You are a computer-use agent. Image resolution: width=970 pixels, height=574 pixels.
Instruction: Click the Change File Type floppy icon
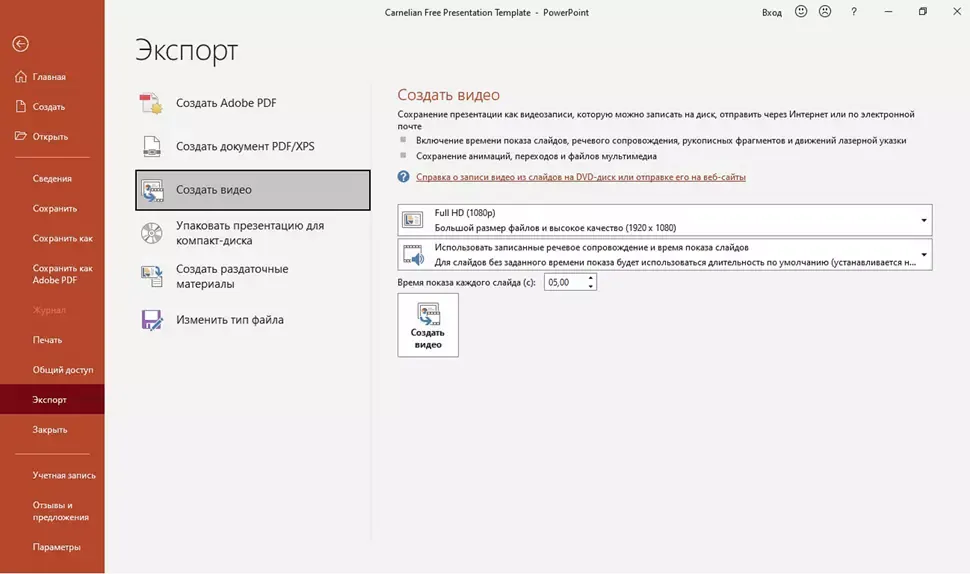(151, 320)
